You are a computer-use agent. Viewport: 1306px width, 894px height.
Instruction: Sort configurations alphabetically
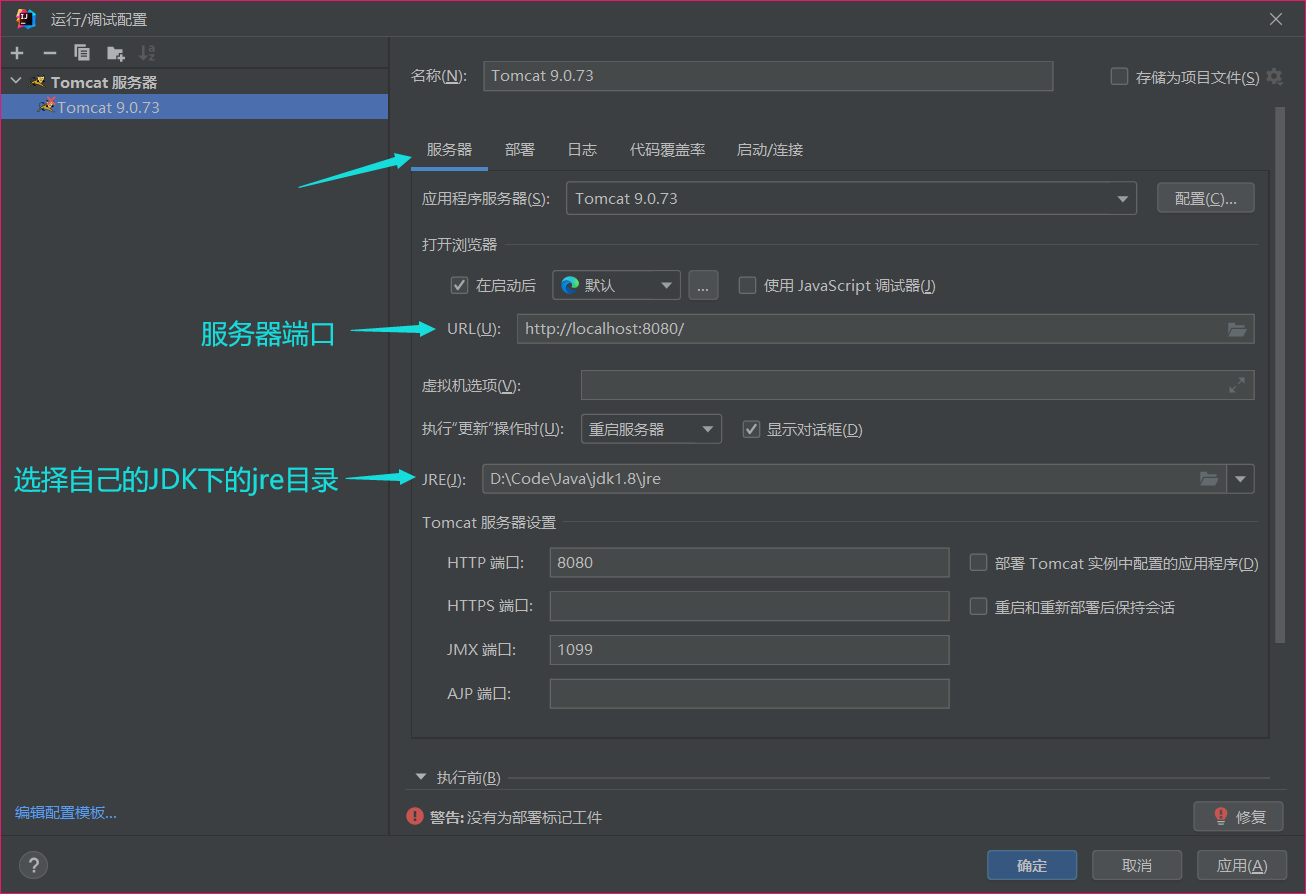click(147, 53)
